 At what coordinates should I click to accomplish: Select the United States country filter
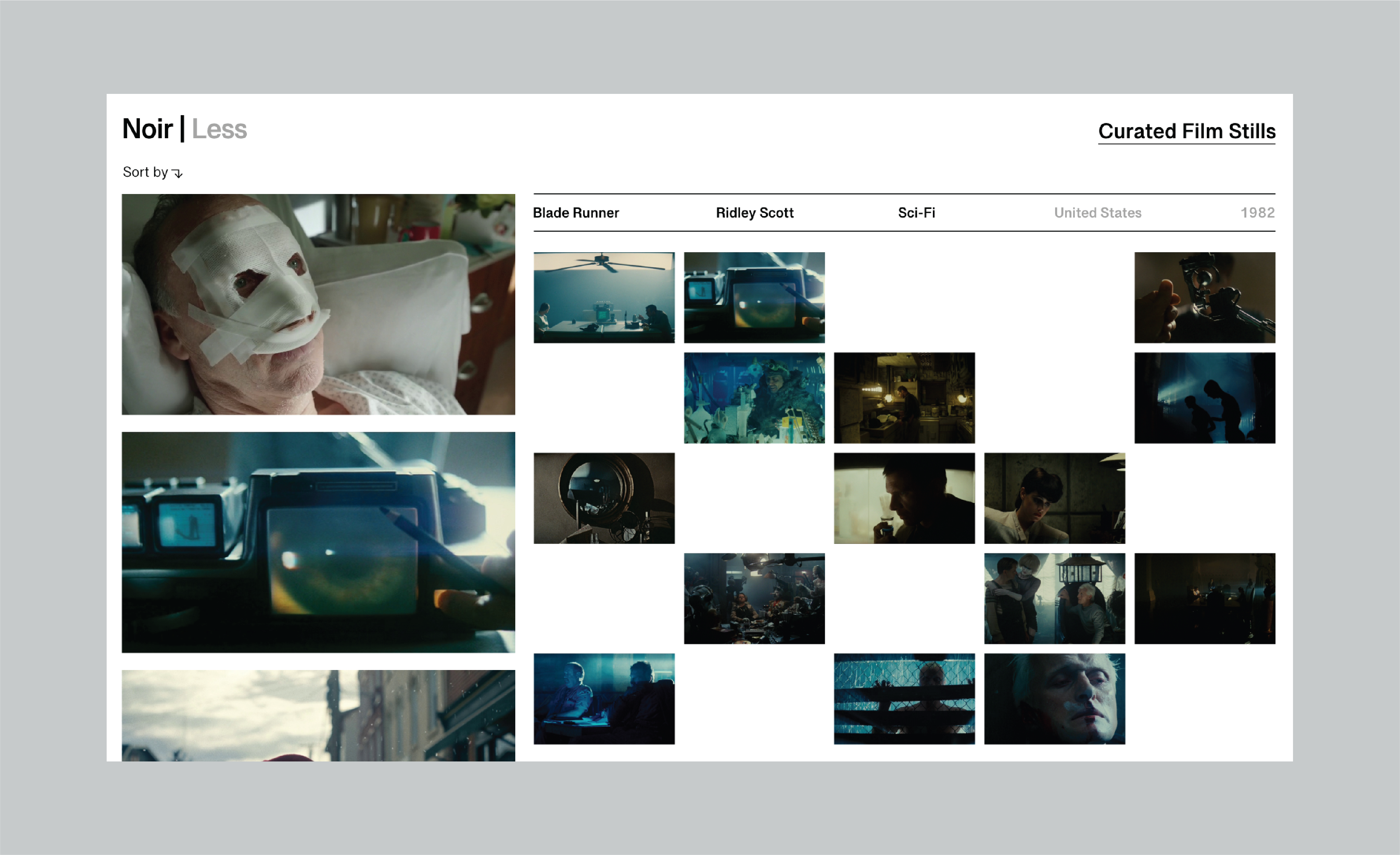[x=1098, y=213]
